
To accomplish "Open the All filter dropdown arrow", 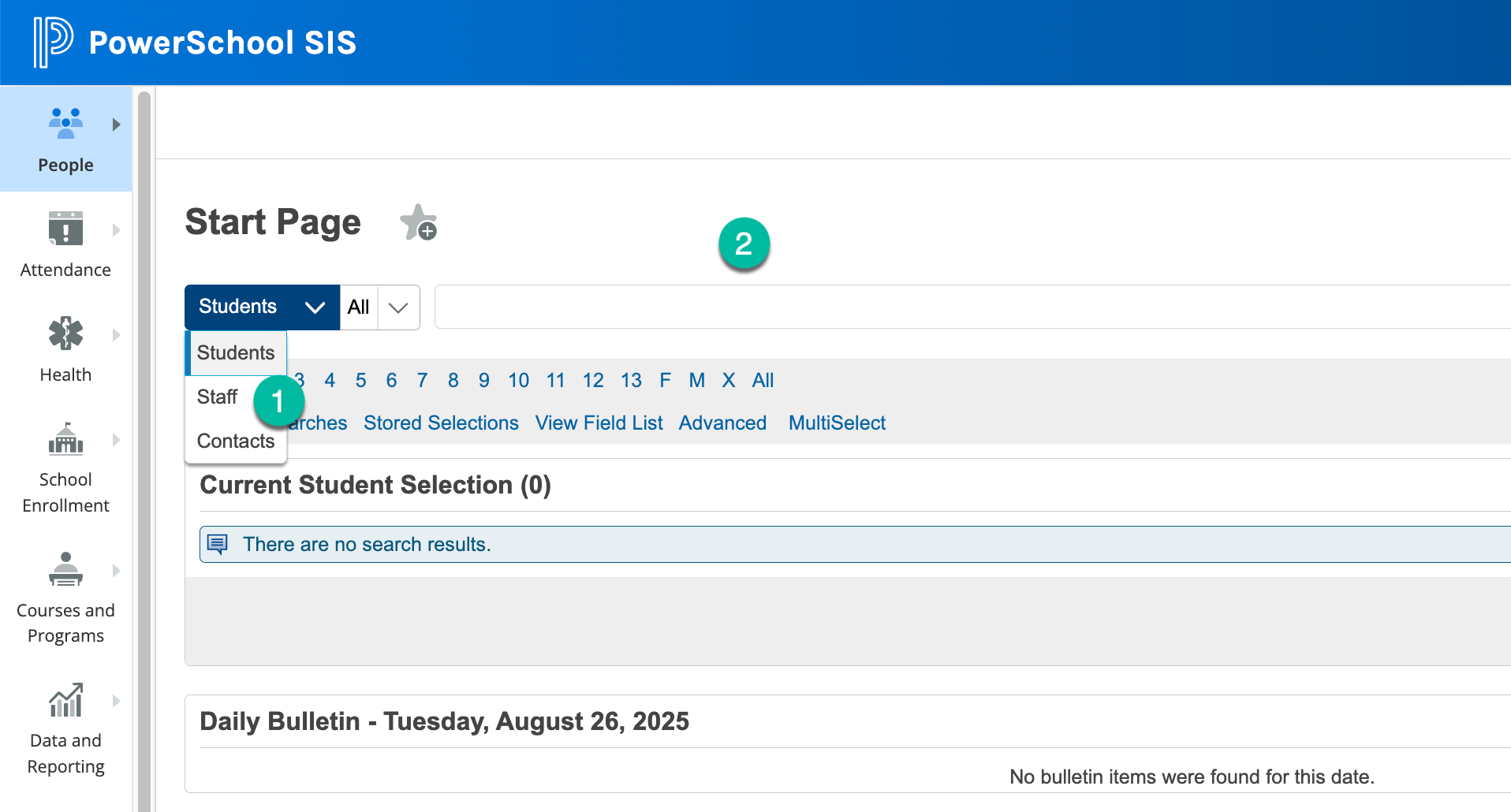I will tap(398, 307).
